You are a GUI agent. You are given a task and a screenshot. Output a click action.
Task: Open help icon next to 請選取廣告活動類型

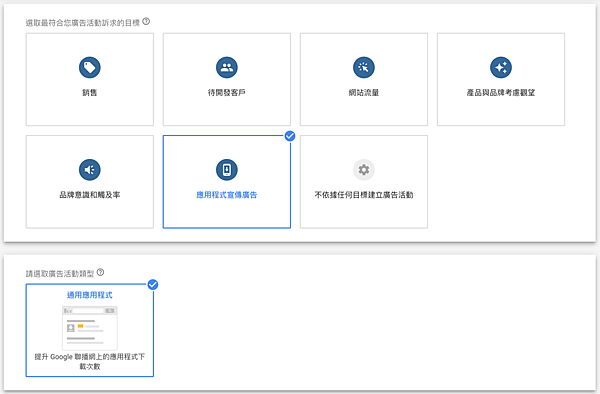100,272
